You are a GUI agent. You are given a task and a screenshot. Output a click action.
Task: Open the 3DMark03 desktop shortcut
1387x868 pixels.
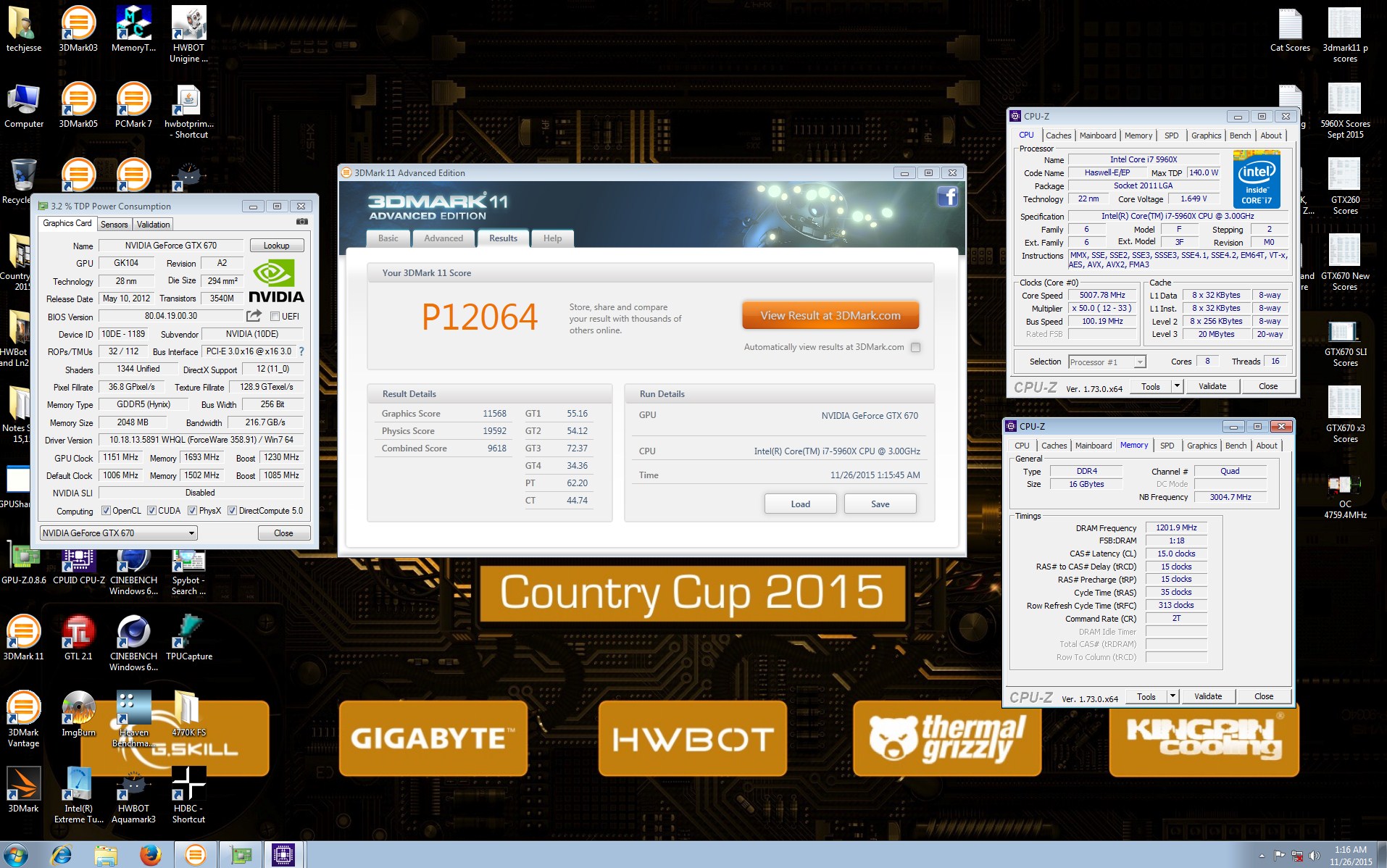click(78, 29)
